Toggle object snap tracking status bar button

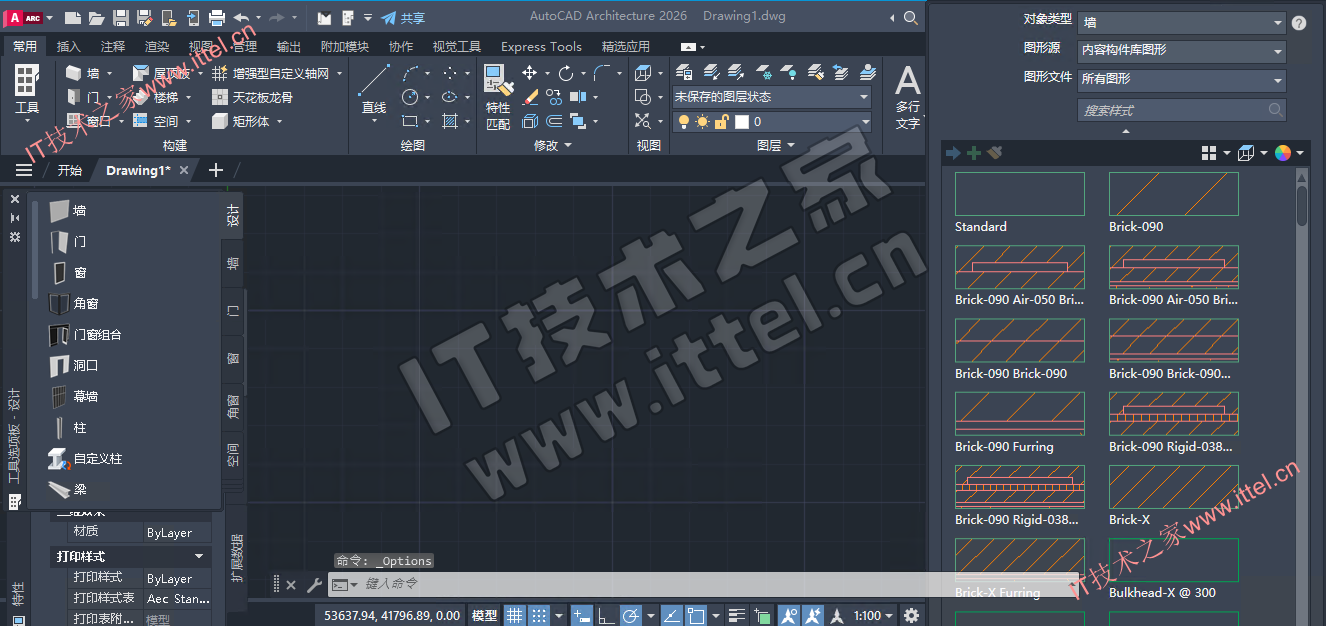pos(673,615)
